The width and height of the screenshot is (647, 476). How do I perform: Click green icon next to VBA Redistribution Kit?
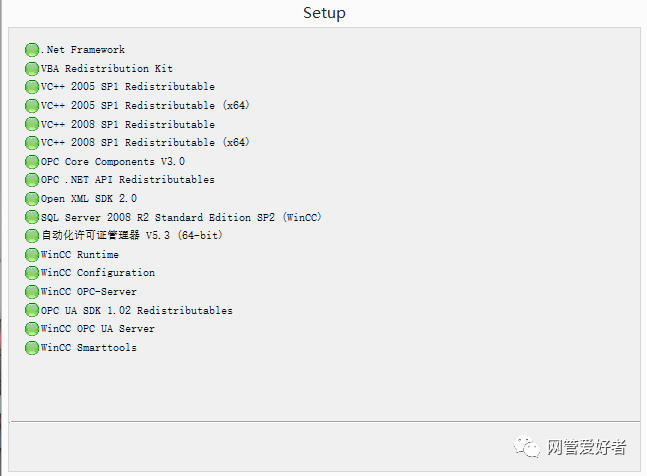click(x=33, y=69)
